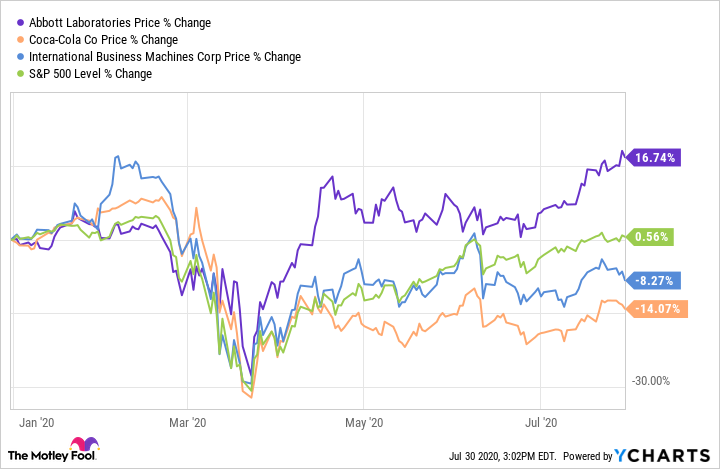
Task: Click the 0.56% S&P 500 value flag
Action: point(656,237)
